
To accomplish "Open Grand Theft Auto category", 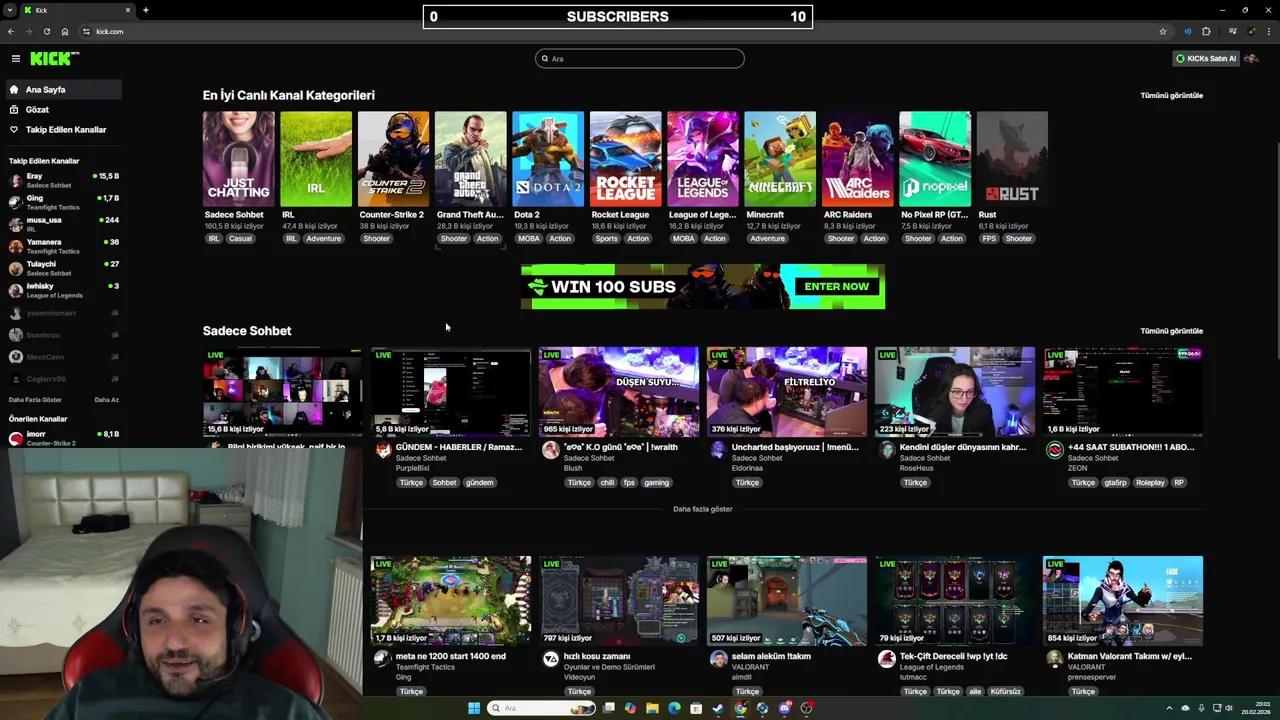I will tap(470, 159).
